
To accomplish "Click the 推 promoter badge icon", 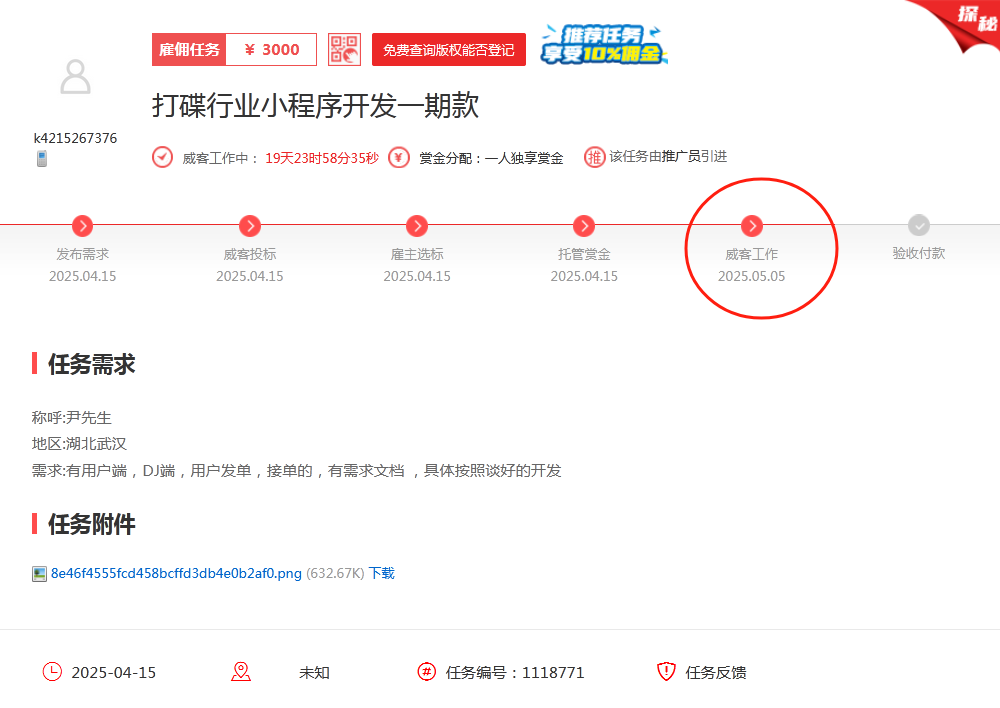I will pos(593,157).
